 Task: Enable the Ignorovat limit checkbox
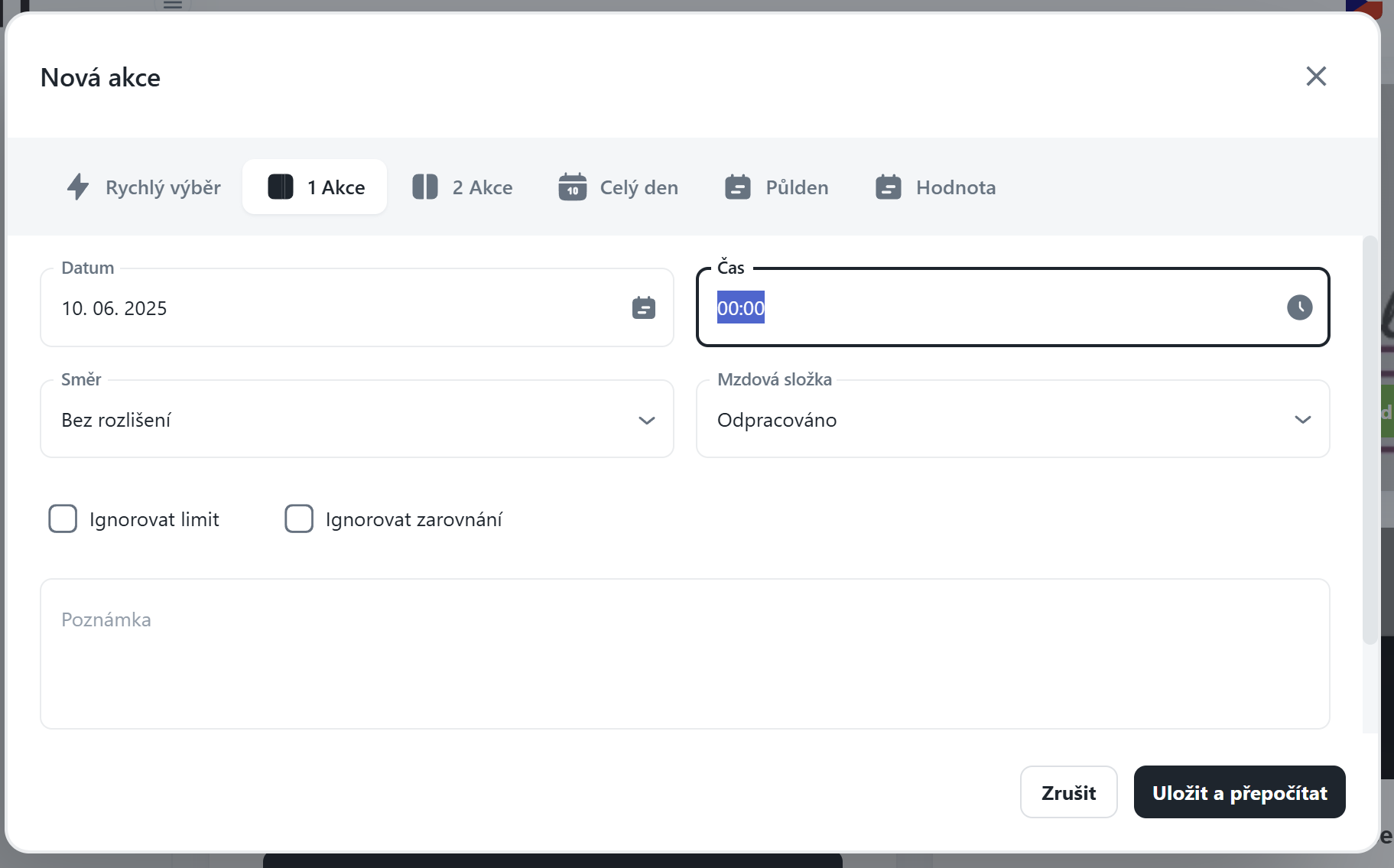63,519
